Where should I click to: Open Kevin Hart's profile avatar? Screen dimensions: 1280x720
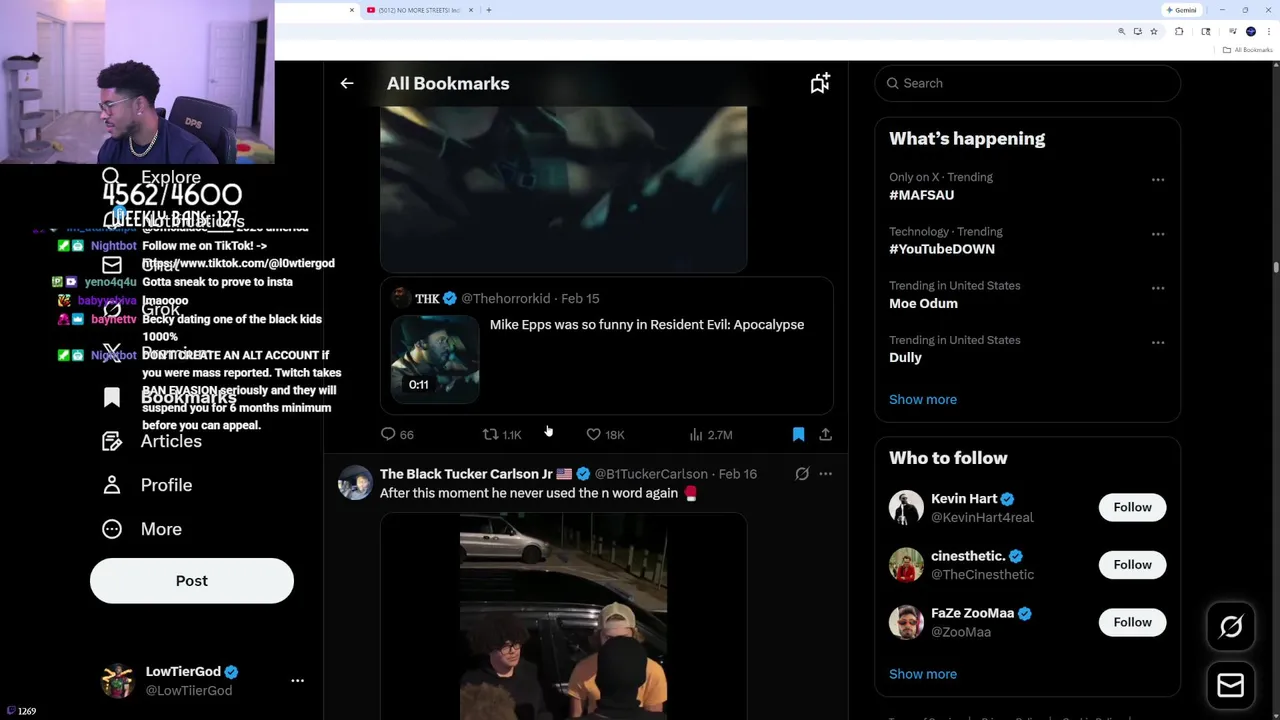click(x=906, y=507)
